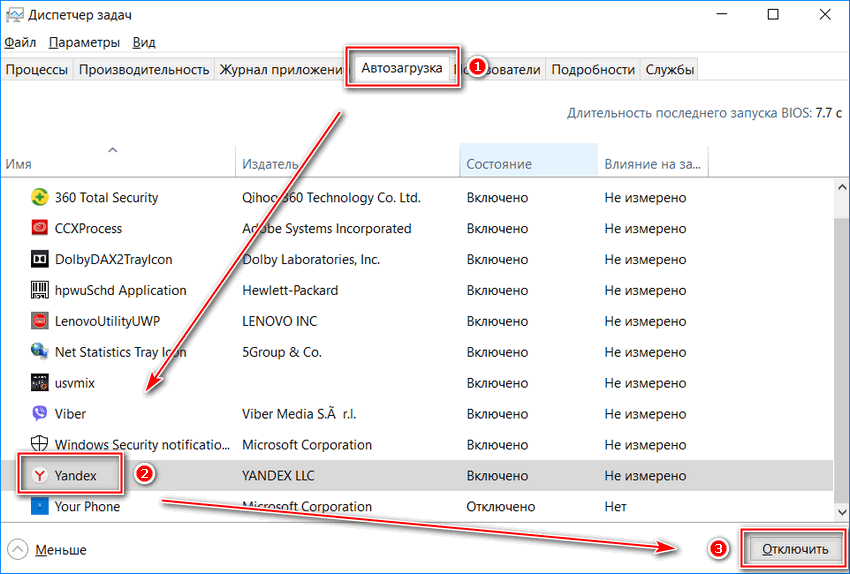Select the CCXProcess entry name
The image size is (850, 574).
88,229
